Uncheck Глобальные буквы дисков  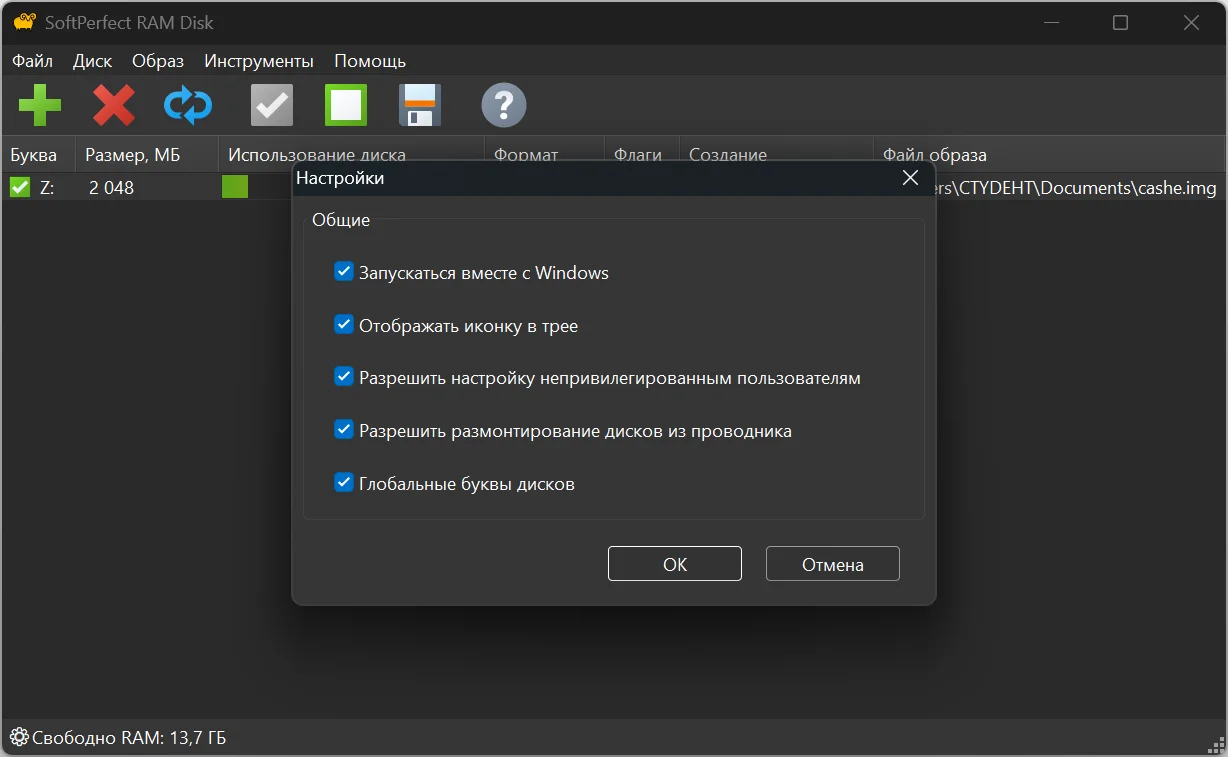coord(344,484)
